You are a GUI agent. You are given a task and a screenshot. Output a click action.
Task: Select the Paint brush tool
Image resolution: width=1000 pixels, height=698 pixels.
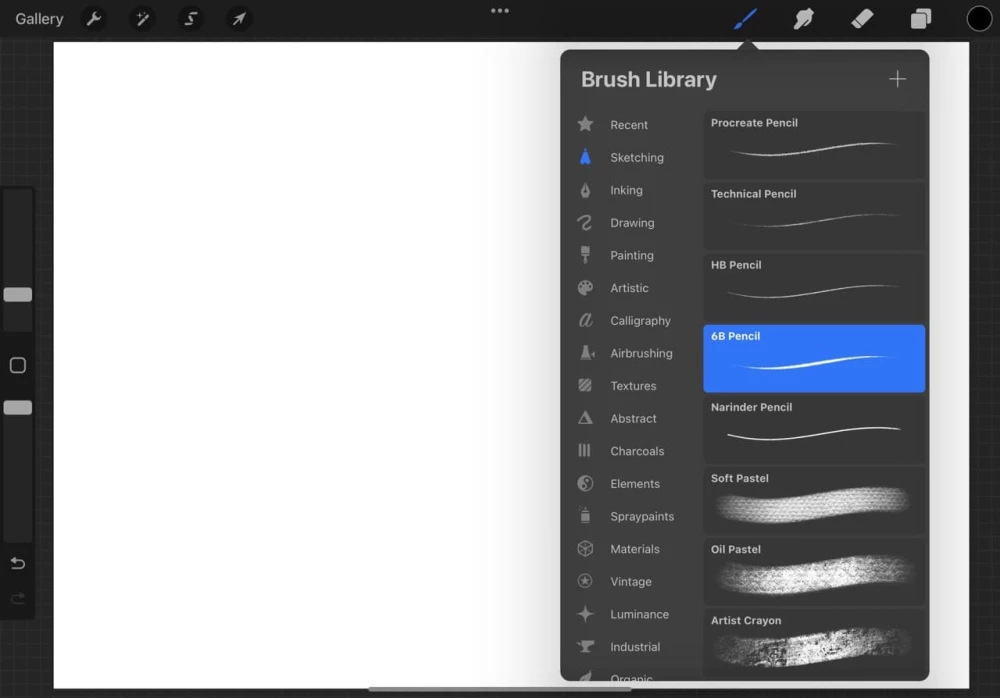(745, 19)
